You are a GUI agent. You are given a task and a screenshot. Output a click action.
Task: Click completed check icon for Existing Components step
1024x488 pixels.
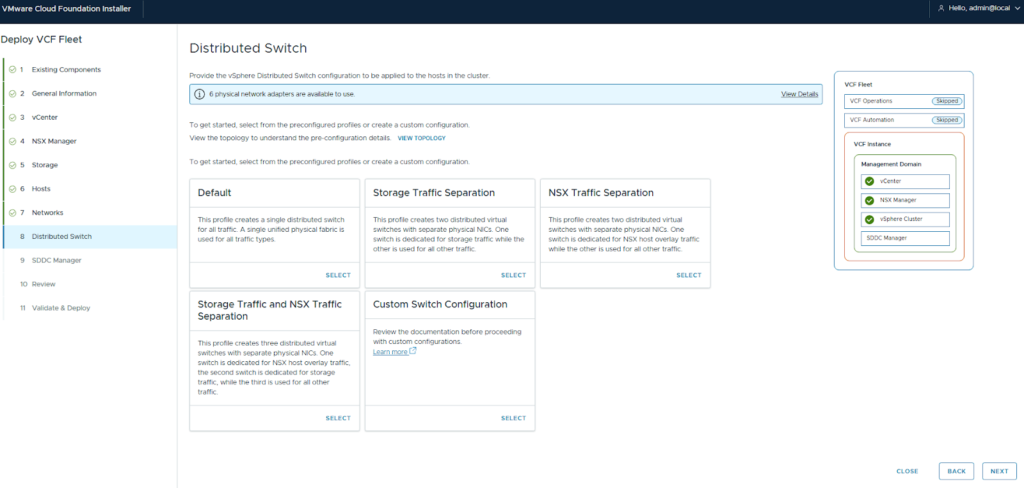point(12,70)
